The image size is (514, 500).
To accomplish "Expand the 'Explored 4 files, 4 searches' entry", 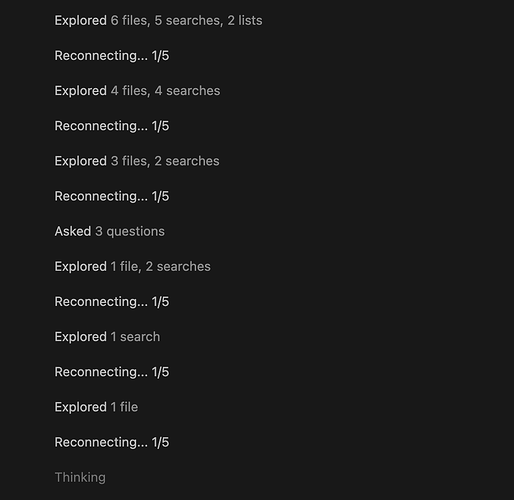I will pyautogui.click(x=137, y=91).
